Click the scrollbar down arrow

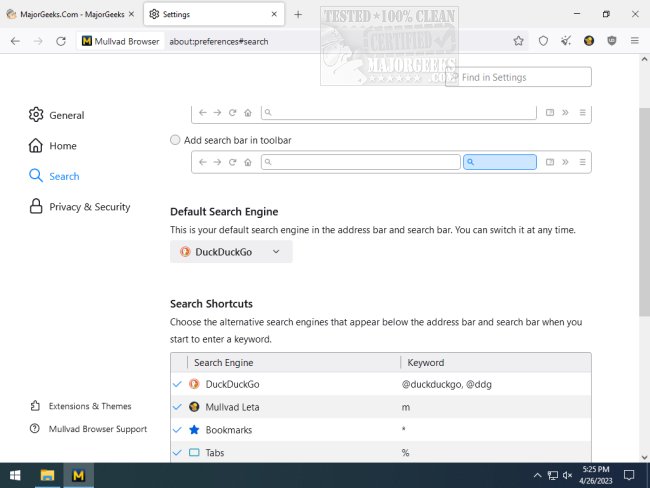pyautogui.click(x=644, y=457)
